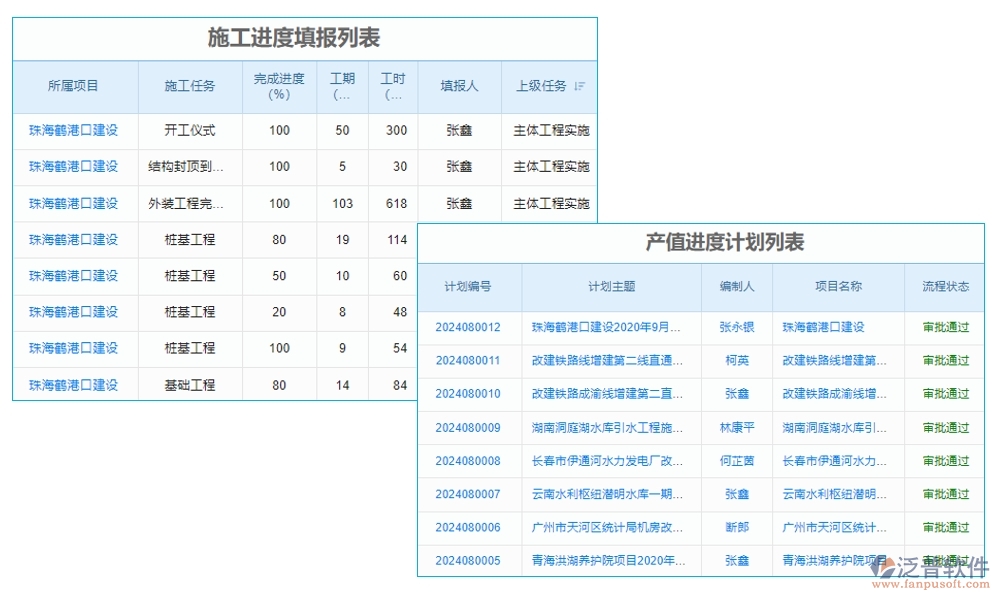Screen dimensions: 1000x600
Task: Click the sort icon beside 上级任务 column header
Action: [x=581, y=86]
